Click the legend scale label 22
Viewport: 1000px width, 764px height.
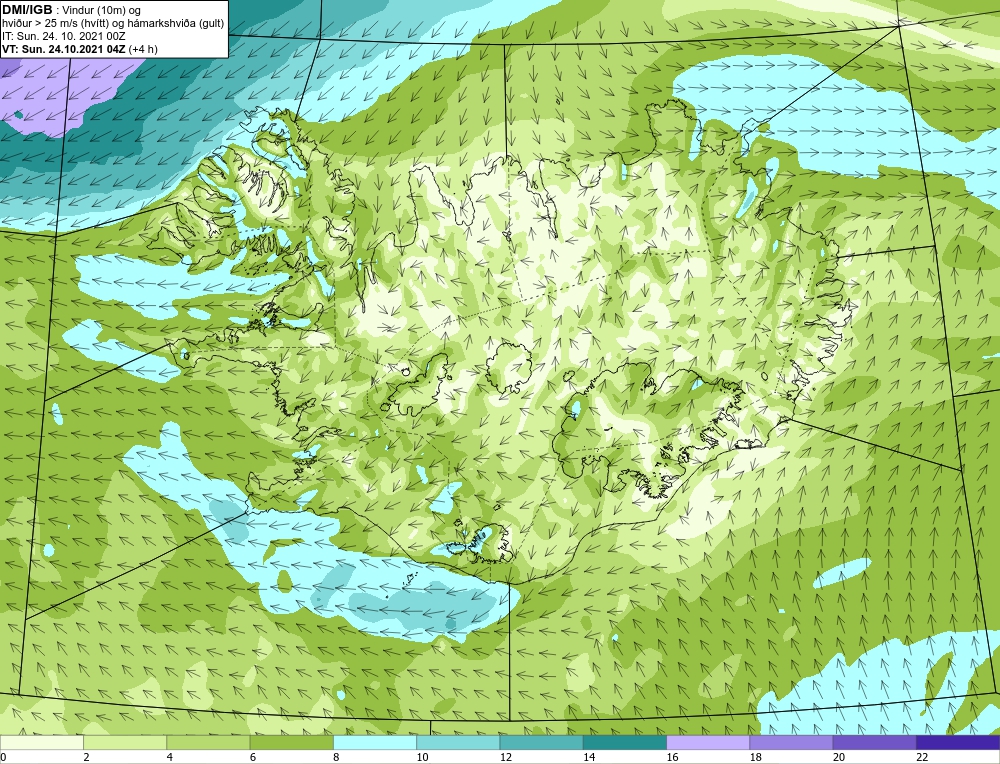[x=922, y=757]
